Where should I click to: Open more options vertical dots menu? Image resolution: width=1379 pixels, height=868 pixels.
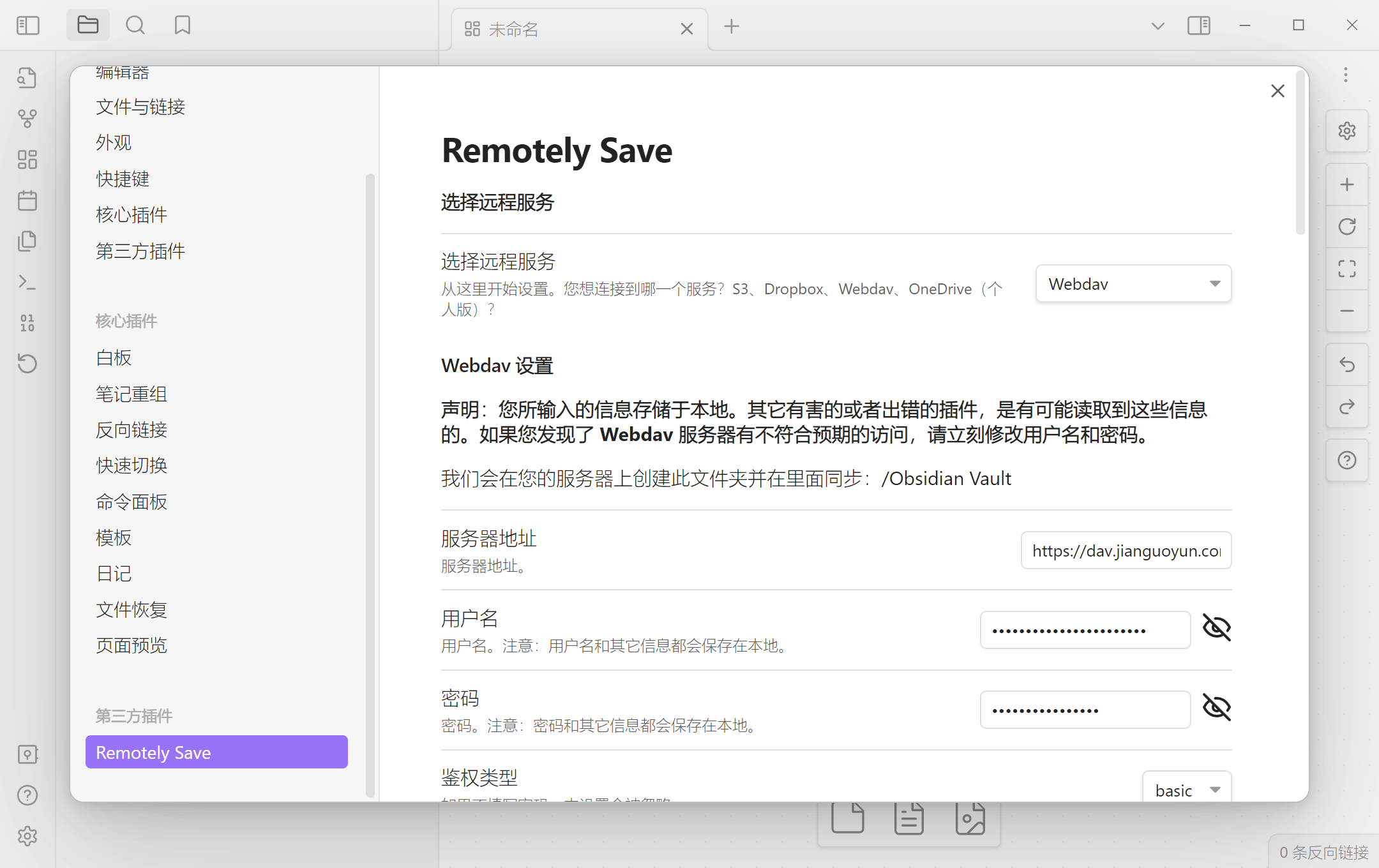[x=1346, y=75]
